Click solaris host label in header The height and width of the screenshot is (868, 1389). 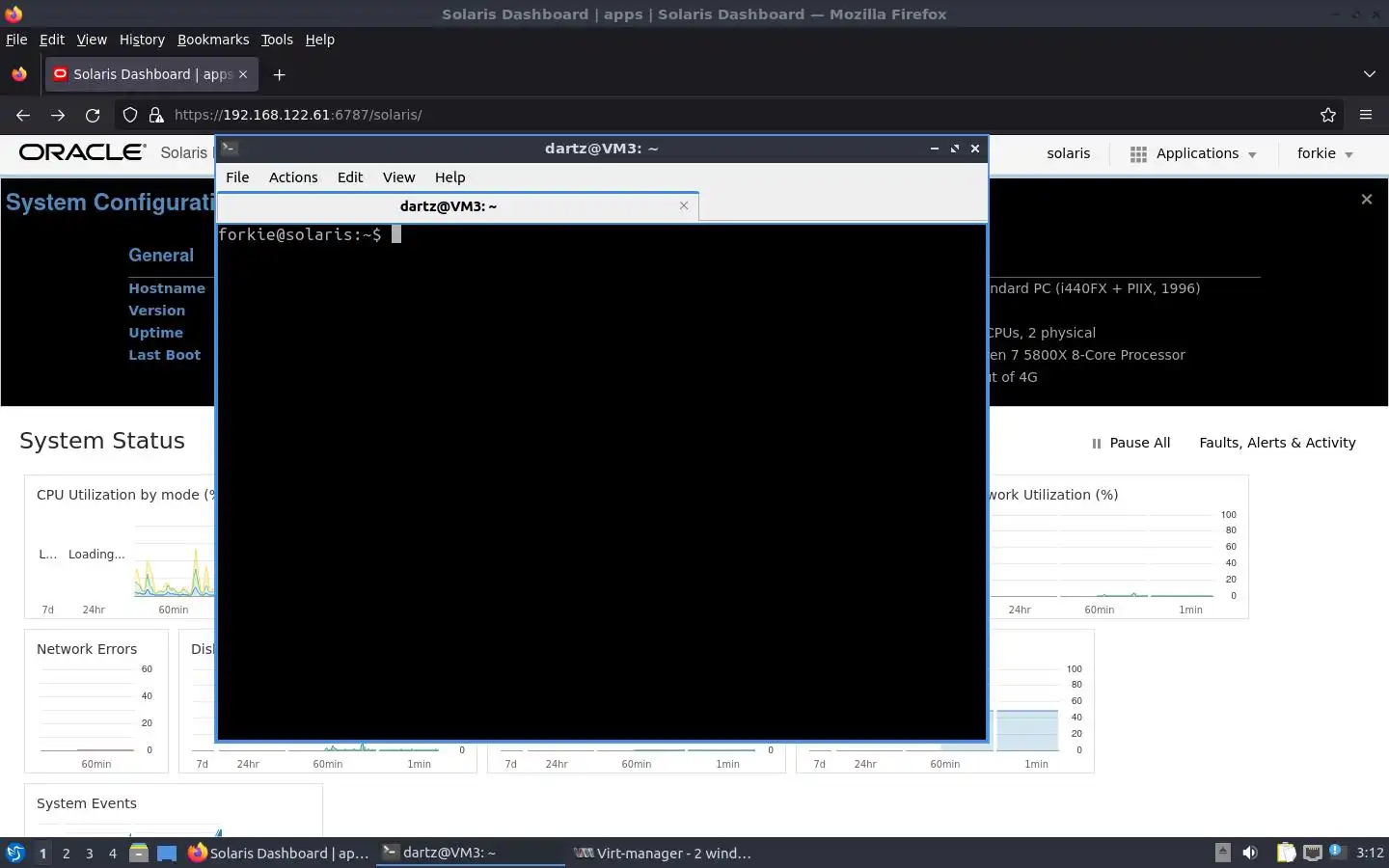(x=1069, y=153)
